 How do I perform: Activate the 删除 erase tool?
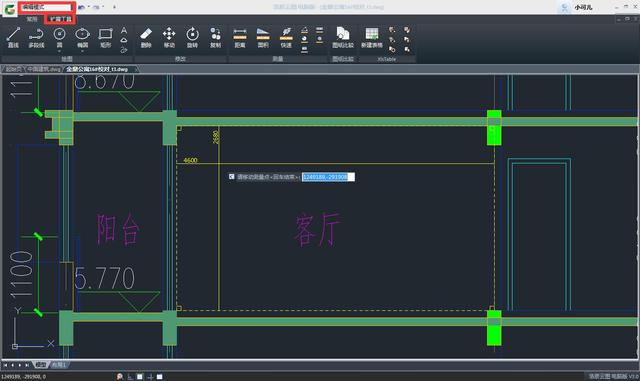146,37
